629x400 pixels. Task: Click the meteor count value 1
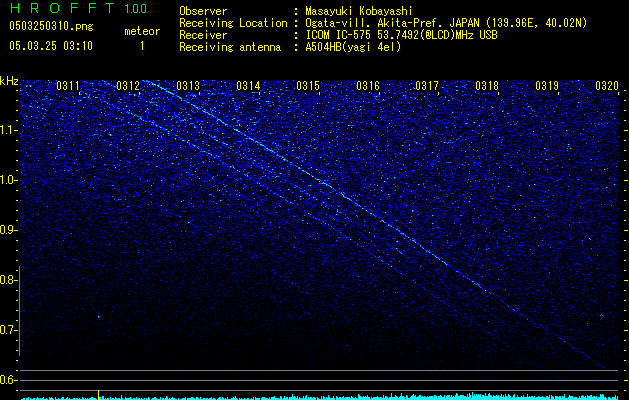pyautogui.click(x=142, y=46)
